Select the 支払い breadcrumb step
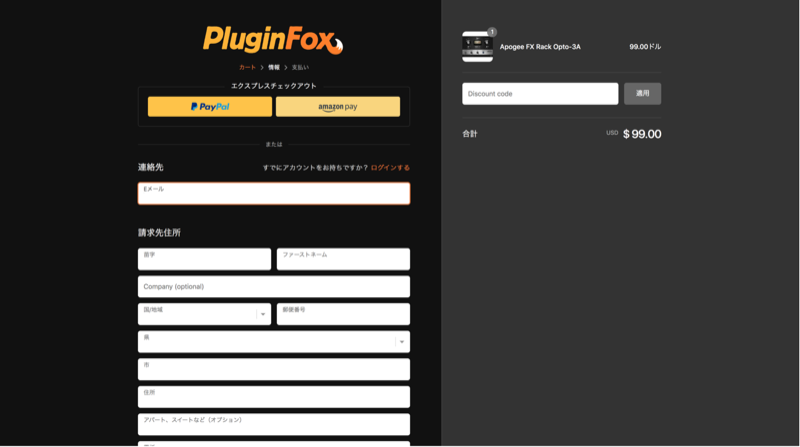800x447 pixels. (300, 67)
